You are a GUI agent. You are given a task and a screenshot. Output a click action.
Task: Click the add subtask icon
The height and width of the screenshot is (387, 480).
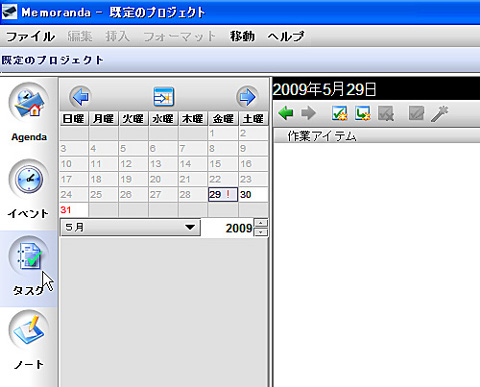(x=363, y=113)
